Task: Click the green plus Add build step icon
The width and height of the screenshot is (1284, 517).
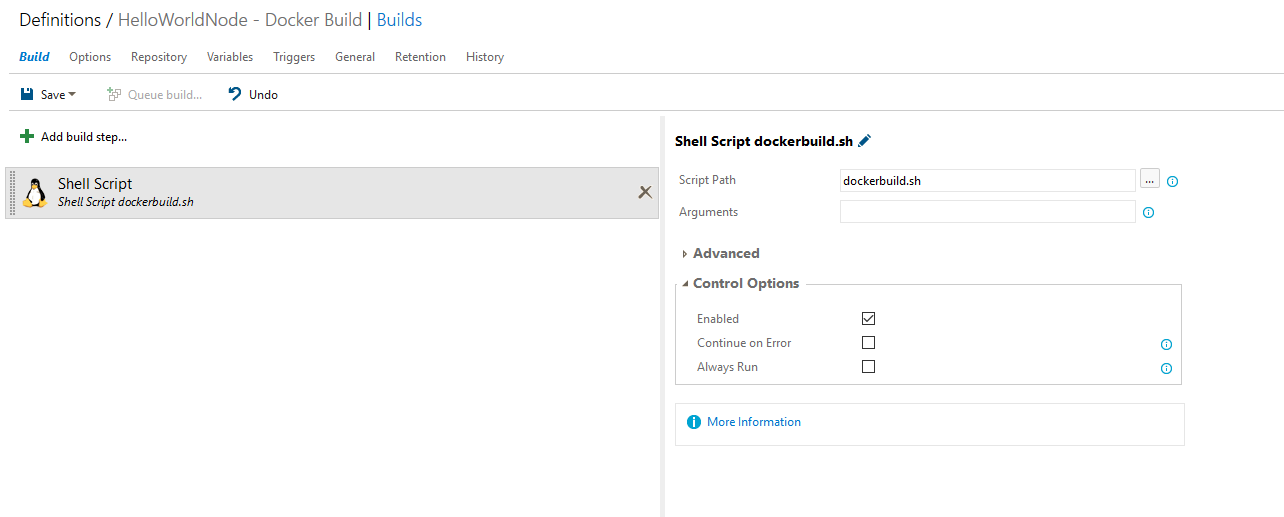Action: [27, 137]
